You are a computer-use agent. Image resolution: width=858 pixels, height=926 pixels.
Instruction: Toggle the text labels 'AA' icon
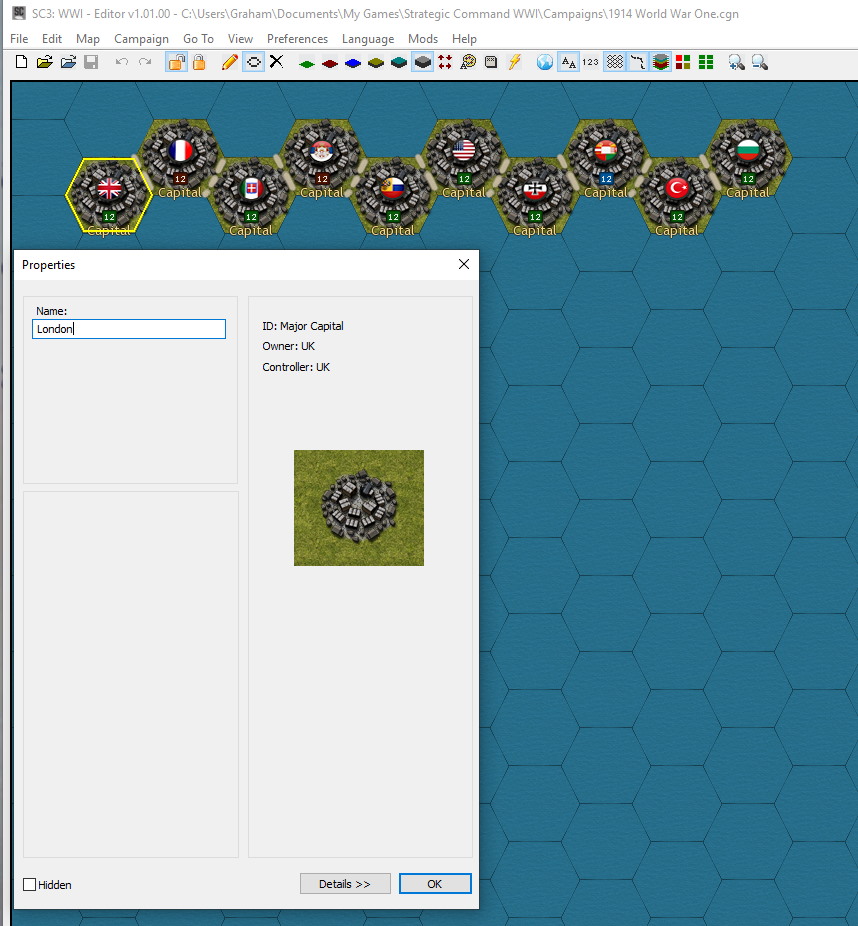tap(568, 62)
